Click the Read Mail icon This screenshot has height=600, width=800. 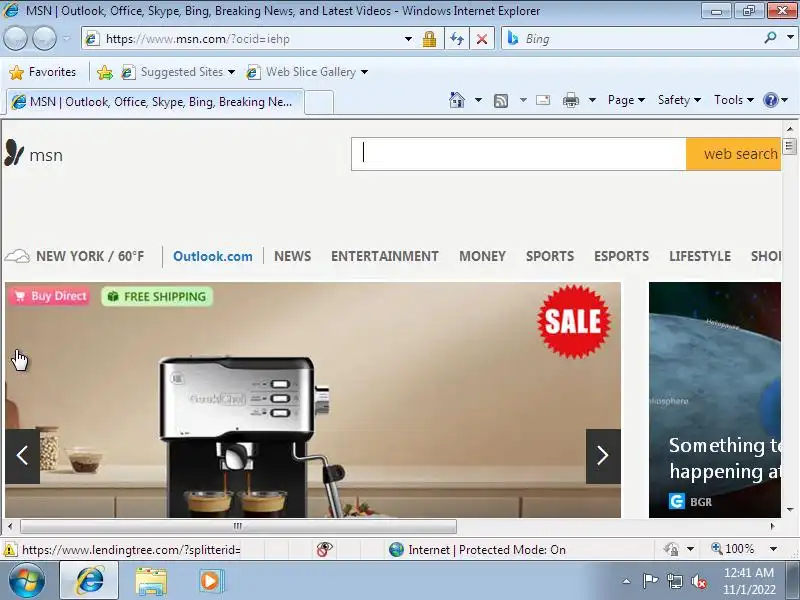543,100
